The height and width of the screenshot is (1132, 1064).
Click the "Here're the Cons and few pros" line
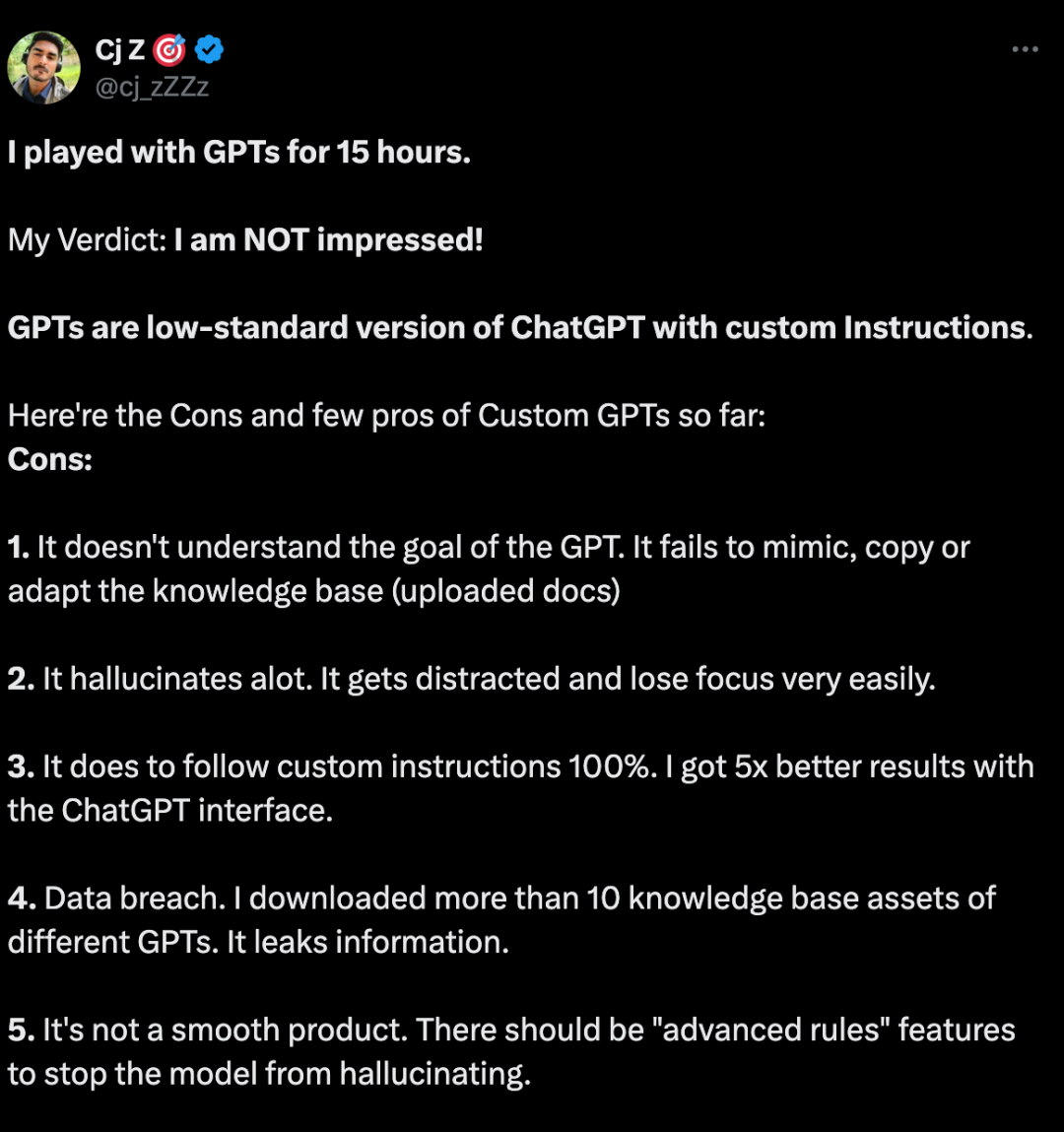coord(386,415)
